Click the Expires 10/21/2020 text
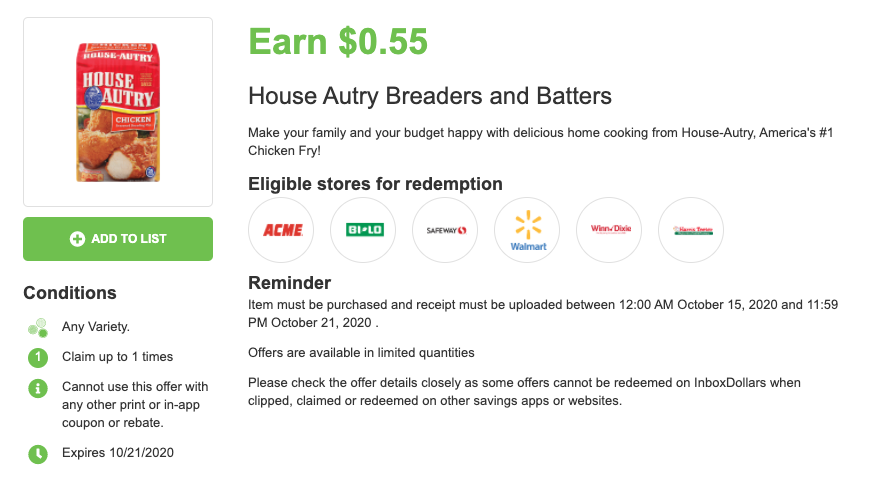This screenshot has width=884, height=494. pyautogui.click(x=118, y=453)
